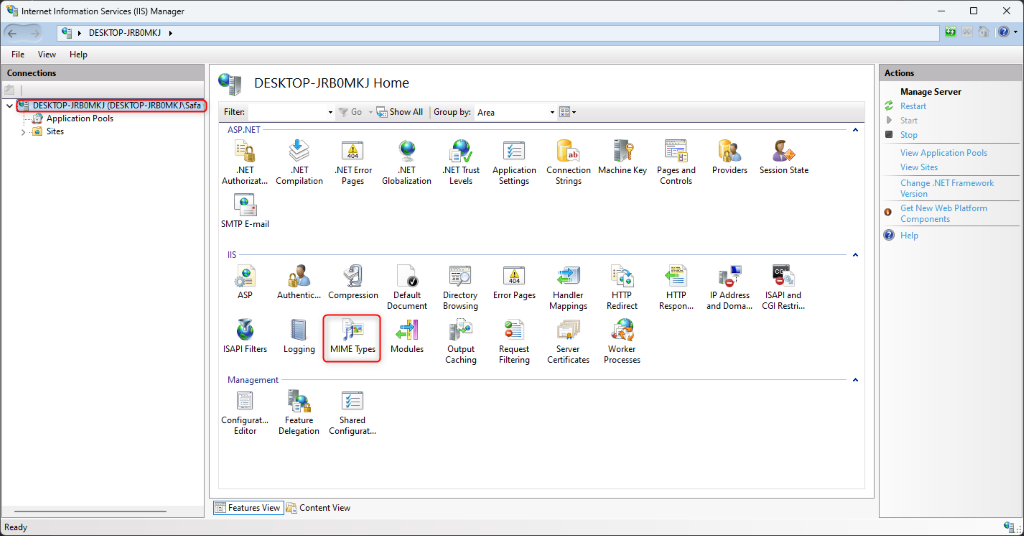Open the Request Filtering feature
Viewport: 1024px width, 536px height.
[x=514, y=341]
